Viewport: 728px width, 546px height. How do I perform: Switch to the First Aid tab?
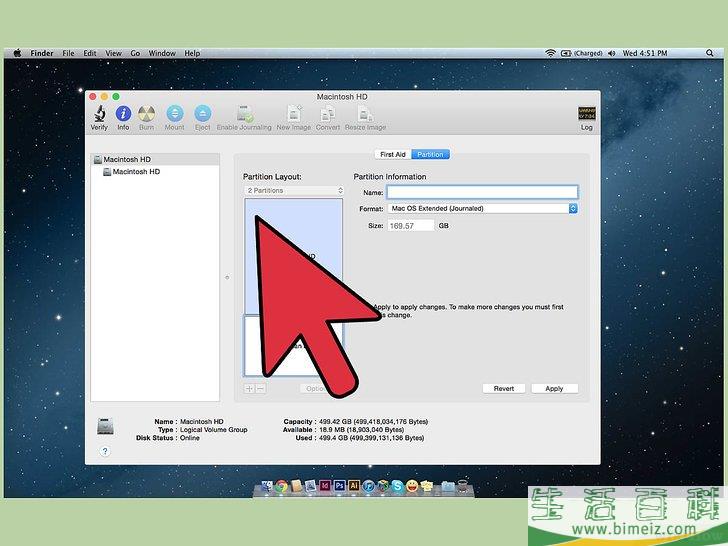point(393,154)
